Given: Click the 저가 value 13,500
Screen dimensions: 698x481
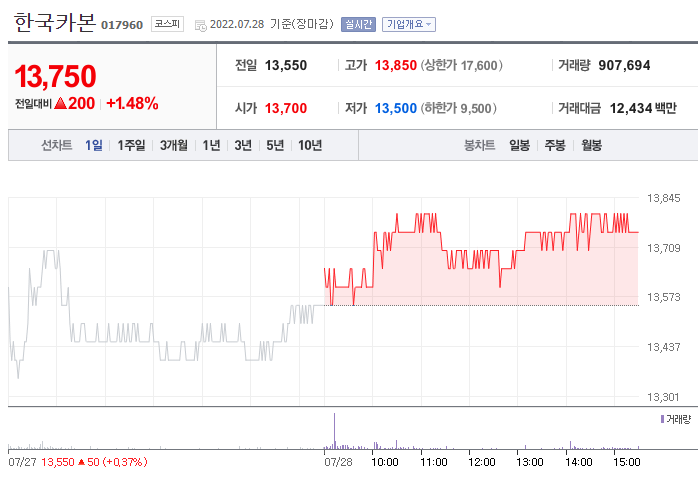Looking at the screenshot, I should coord(396,108).
